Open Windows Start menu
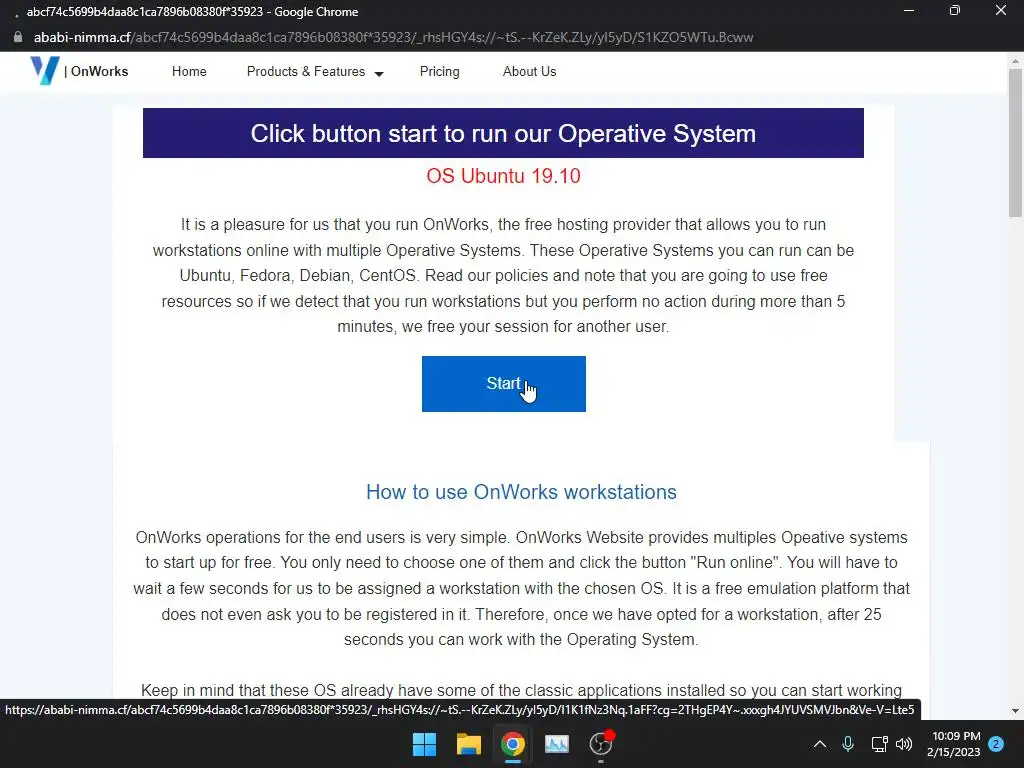 (424, 744)
